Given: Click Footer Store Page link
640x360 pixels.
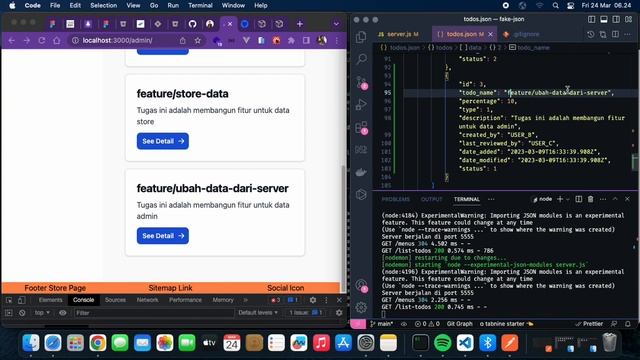Looking at the screenshot, I should tap(55, 288).
